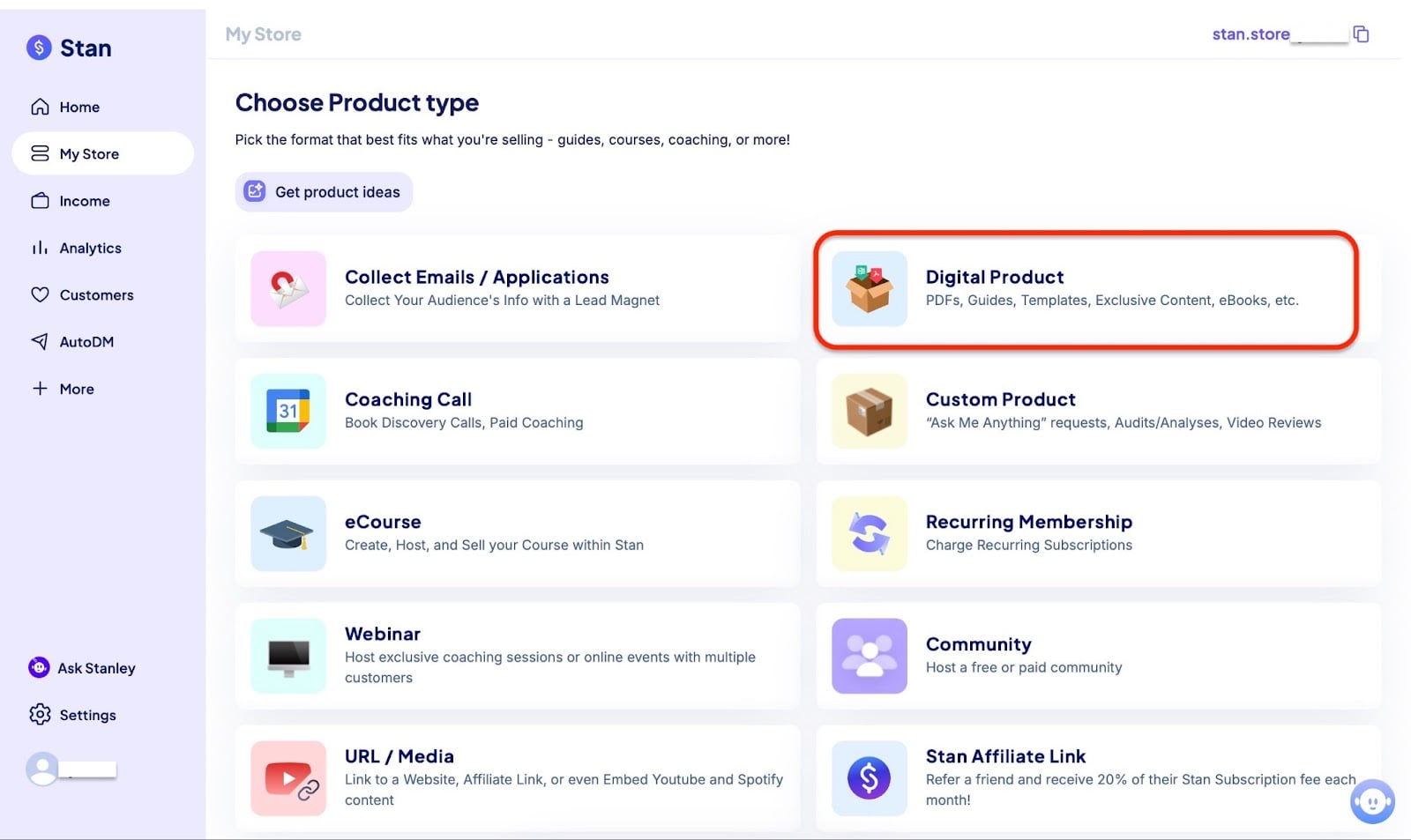Click the redacted username beside the avatar
1411x840 pixels.
click(x=89, y=769)
